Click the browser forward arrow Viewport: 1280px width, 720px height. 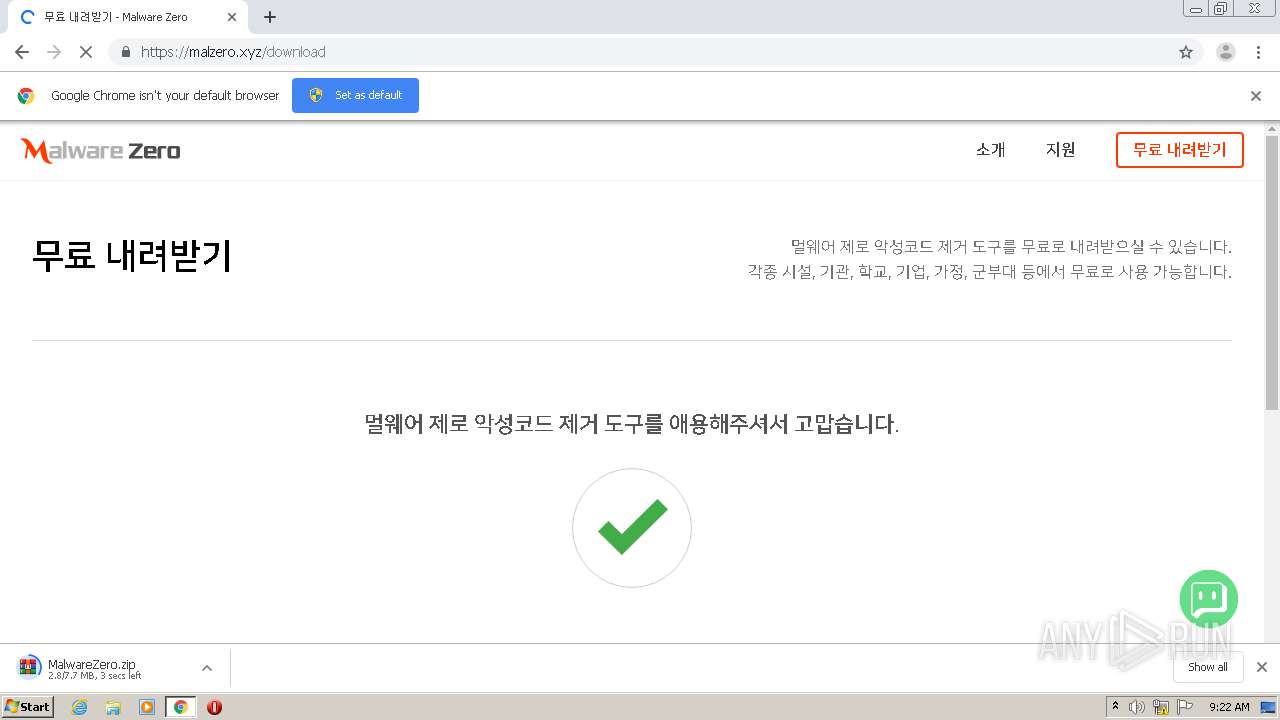(54, 52)
